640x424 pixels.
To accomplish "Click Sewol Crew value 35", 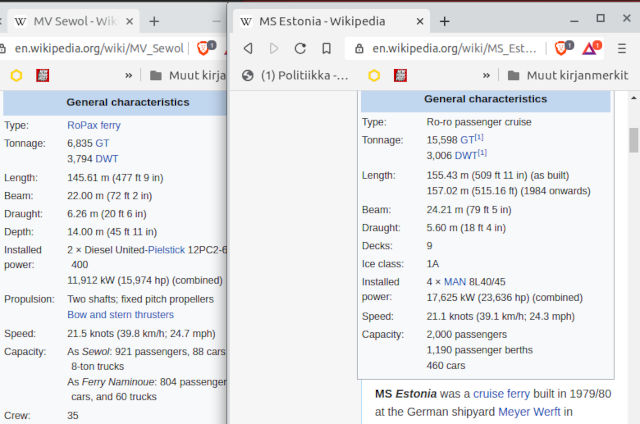I will pyautogui.click(x=73, y=416).
